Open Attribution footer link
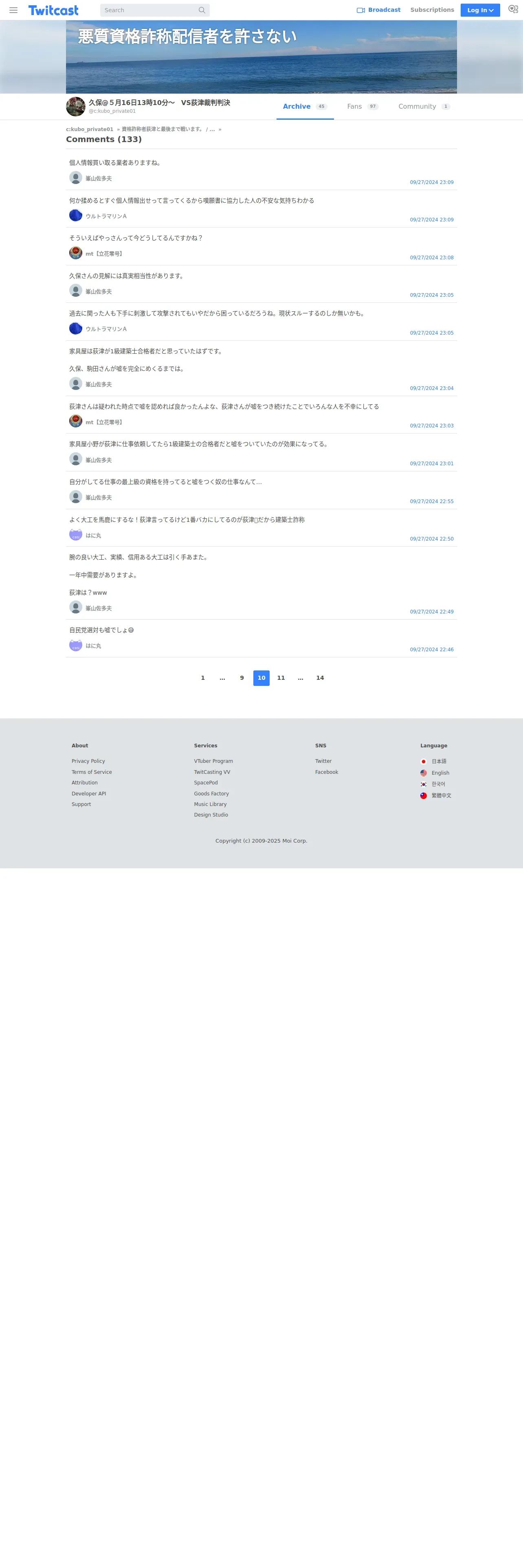This screenshot has height=1568, width=523. 85,783
